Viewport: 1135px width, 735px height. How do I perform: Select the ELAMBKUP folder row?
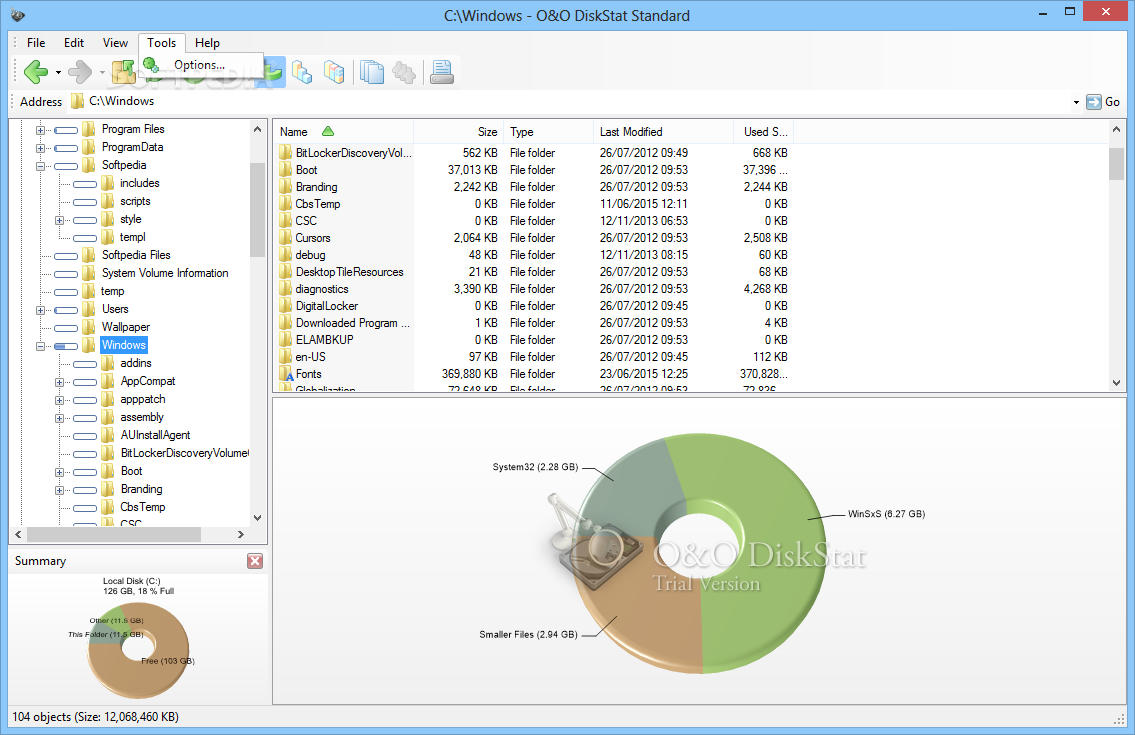tap(534, 340)
